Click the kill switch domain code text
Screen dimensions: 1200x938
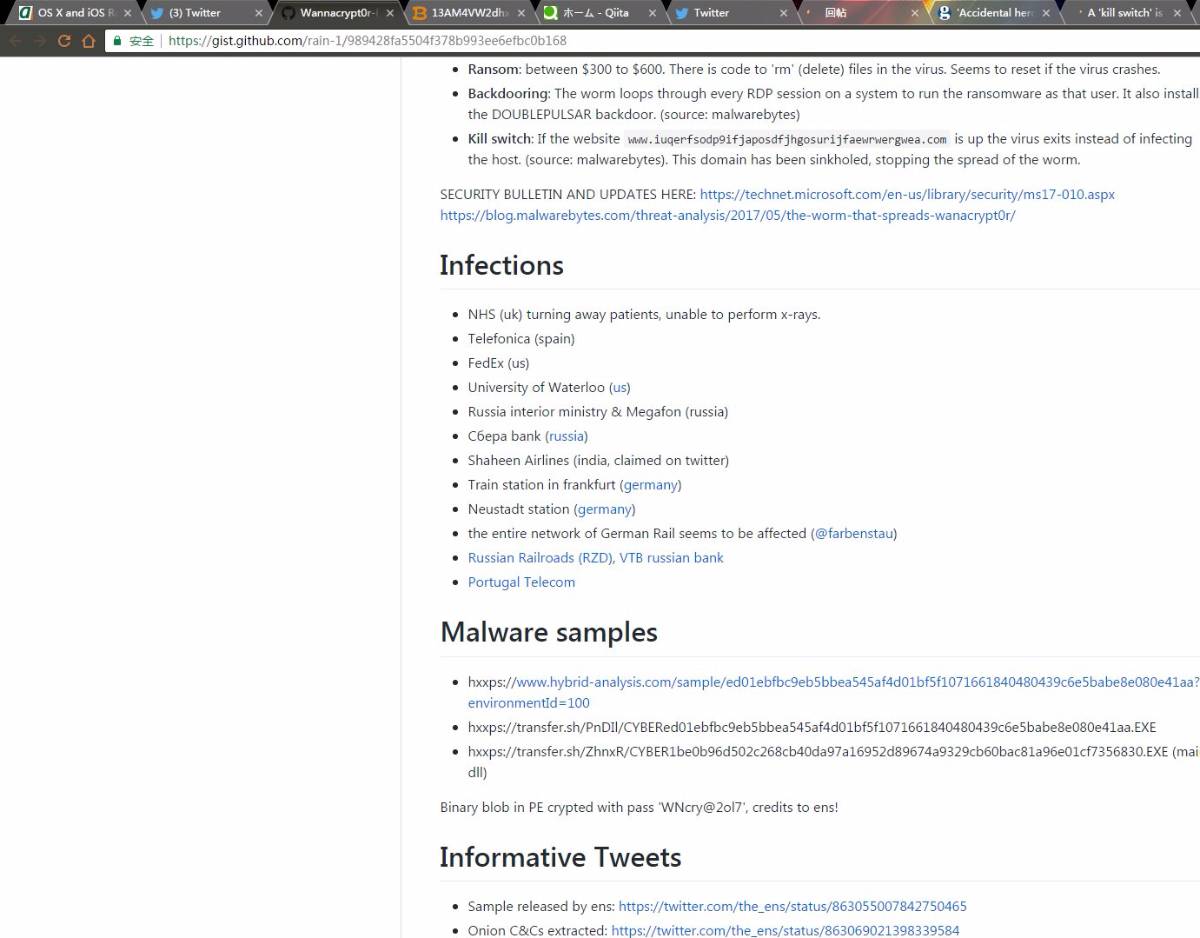coord(787,139)
